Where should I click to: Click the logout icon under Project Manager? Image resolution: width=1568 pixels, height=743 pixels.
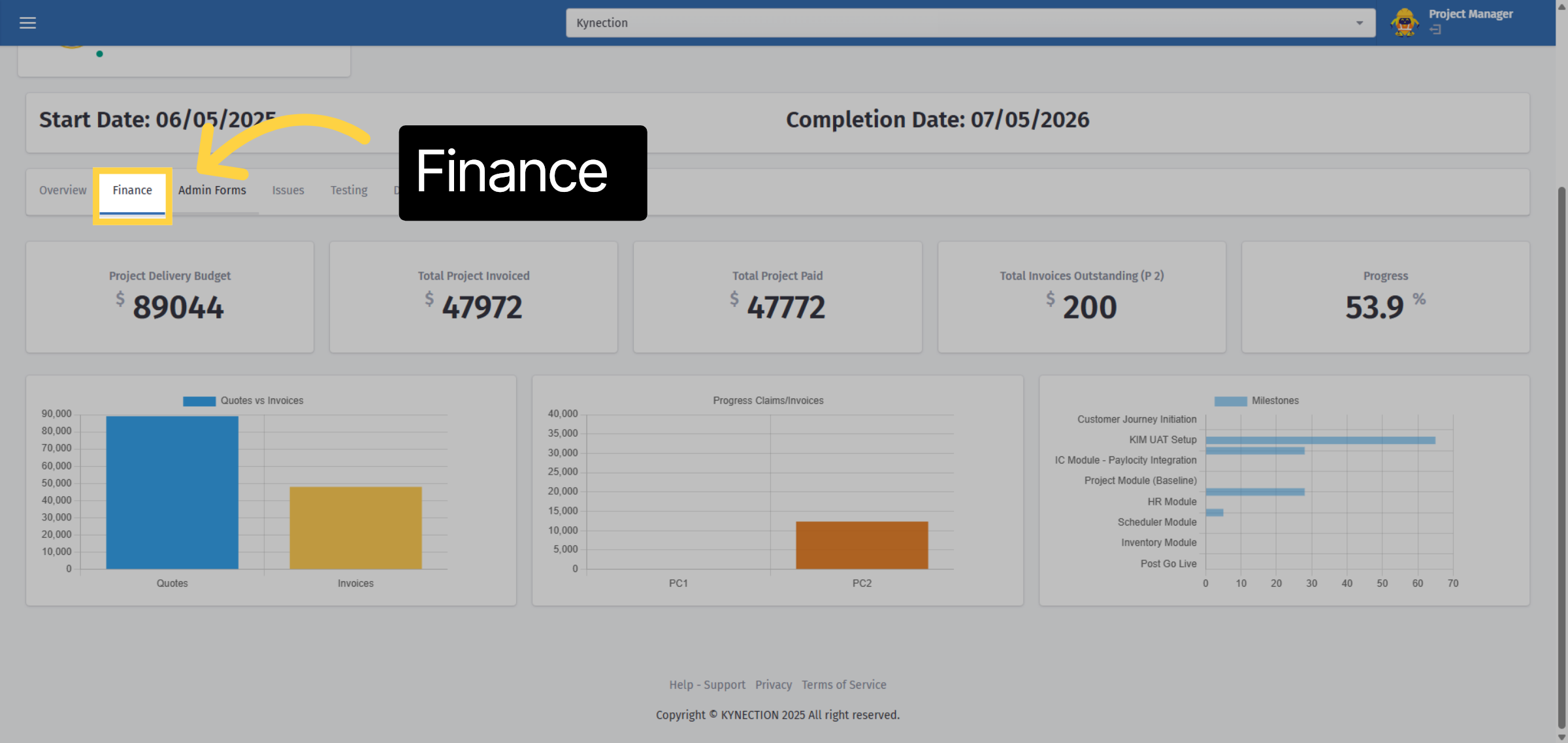click(x=1435, y=30)
